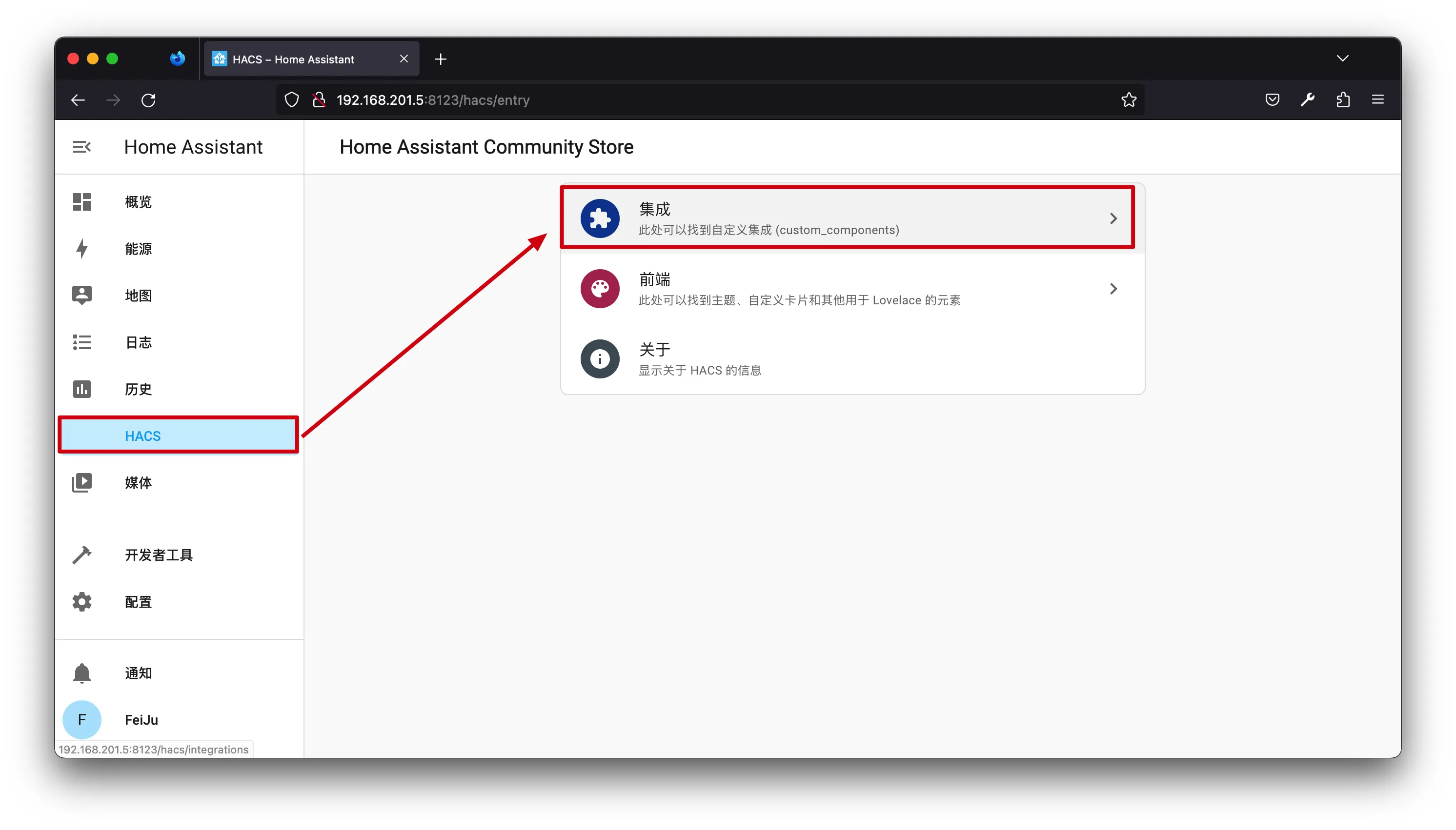Open the 集成 custom components entry
1456x830 pixels.
tap(852, 218)
